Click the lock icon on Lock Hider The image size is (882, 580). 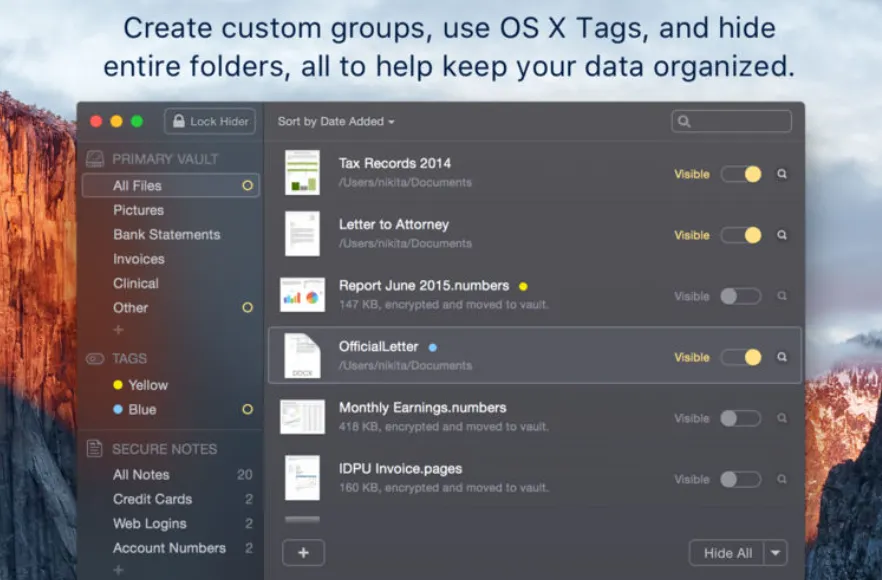179,121
